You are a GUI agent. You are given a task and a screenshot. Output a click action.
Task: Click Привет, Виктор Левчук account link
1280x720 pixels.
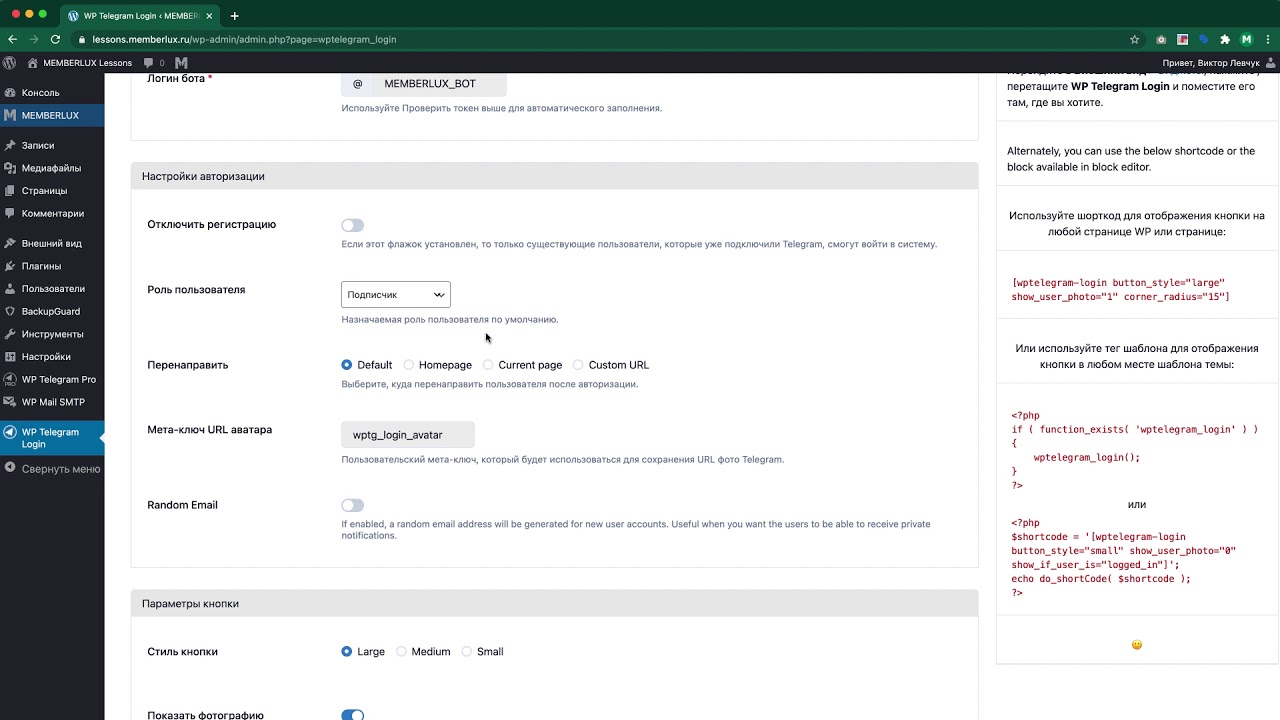[1211, 62]
